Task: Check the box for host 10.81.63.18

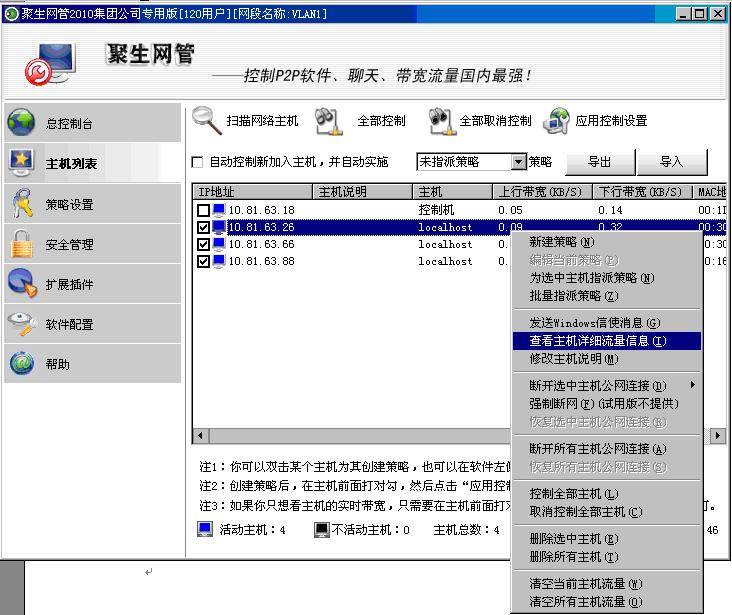Action: pos(204,210)
